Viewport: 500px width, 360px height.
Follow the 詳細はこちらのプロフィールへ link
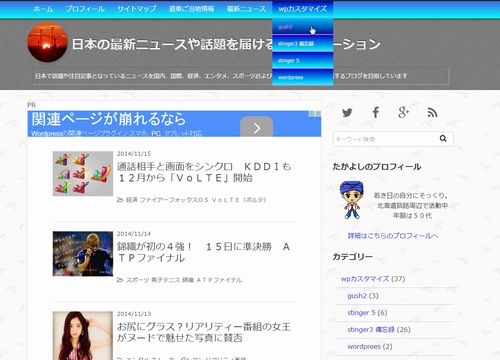(x=393, y=236)
